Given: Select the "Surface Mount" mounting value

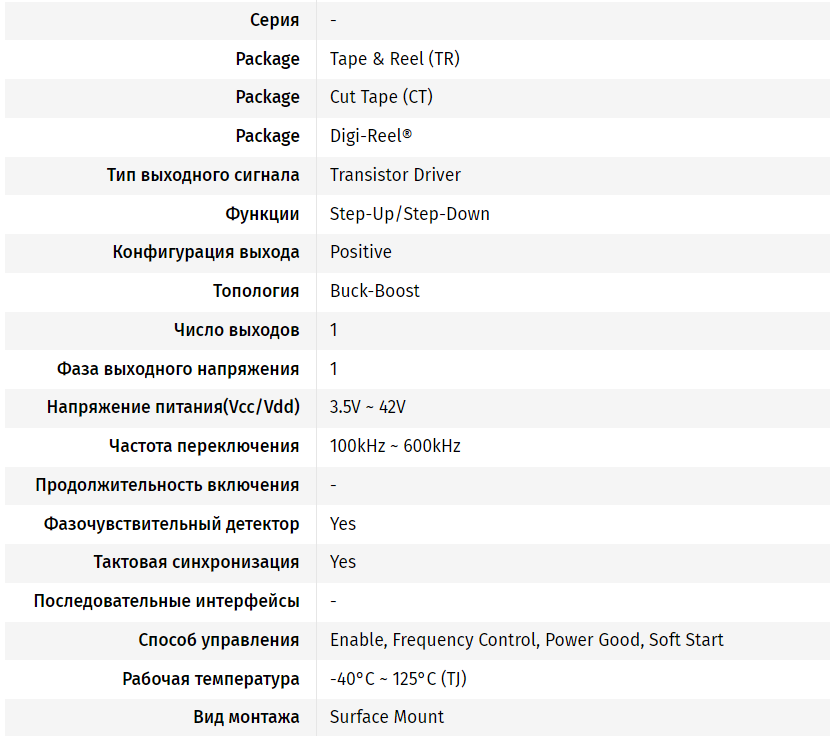Looking at the screenshot, I should (386, 717).
